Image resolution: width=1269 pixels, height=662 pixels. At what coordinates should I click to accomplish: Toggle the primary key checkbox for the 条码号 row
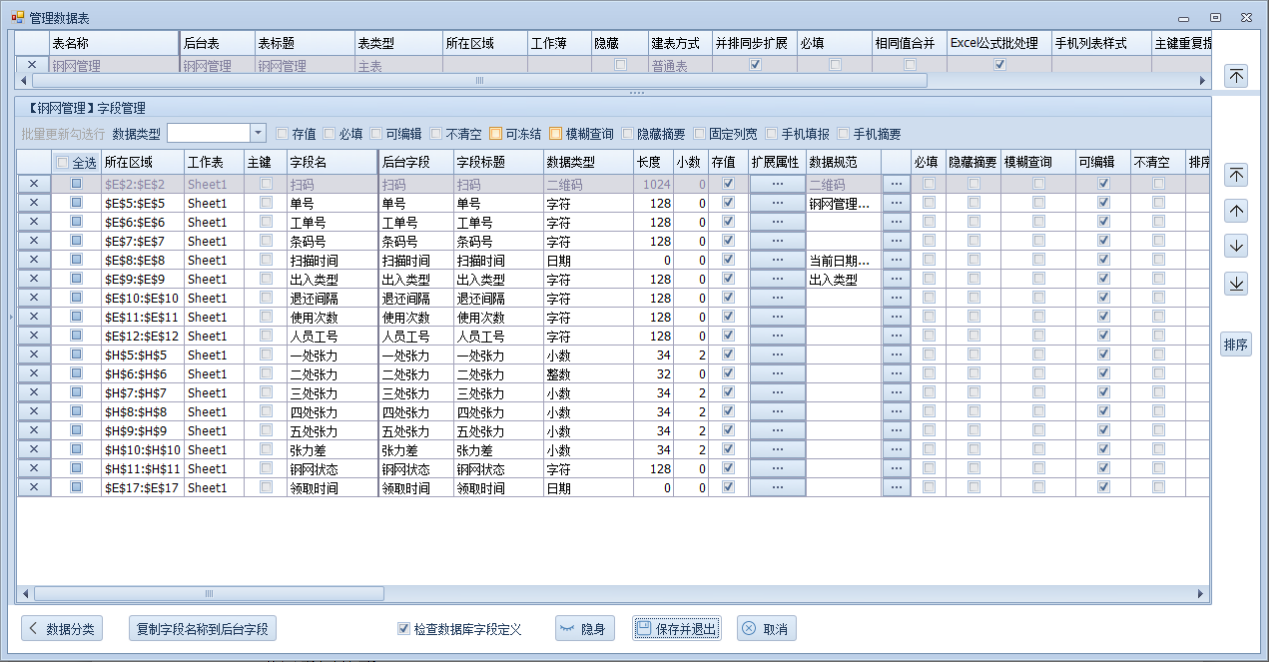pos(266,241)
